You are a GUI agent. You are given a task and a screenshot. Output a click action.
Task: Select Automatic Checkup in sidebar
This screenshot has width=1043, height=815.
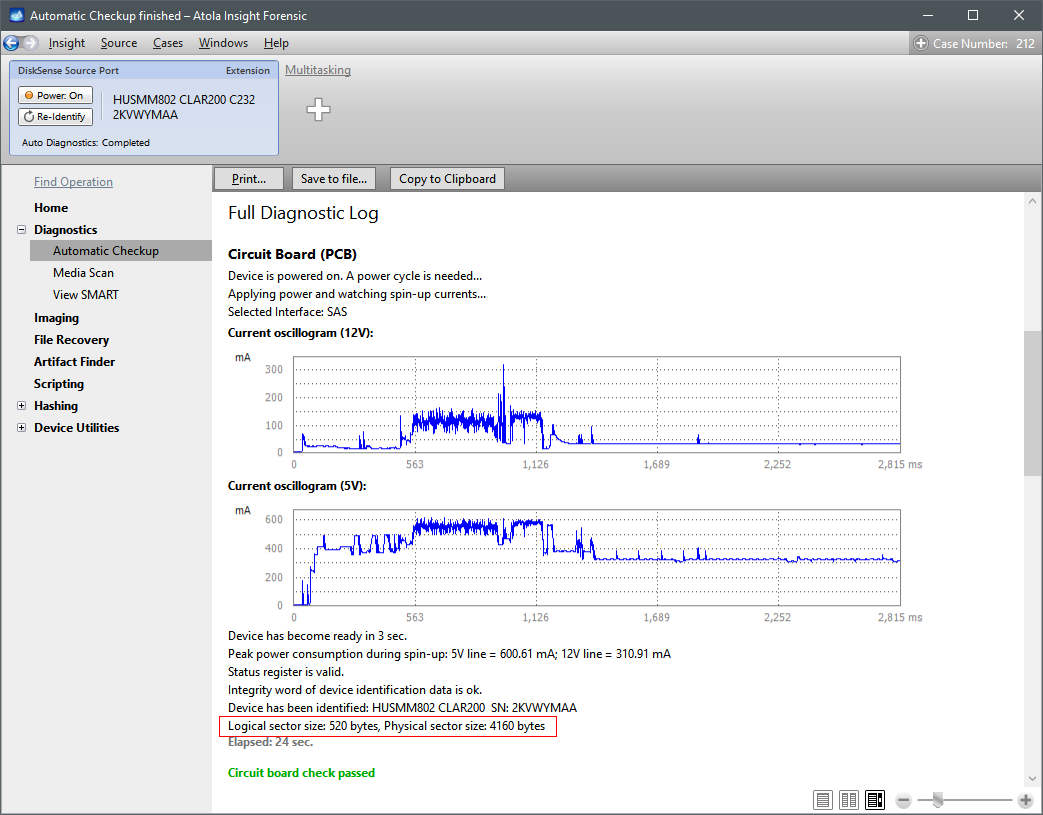pos(120,251)
